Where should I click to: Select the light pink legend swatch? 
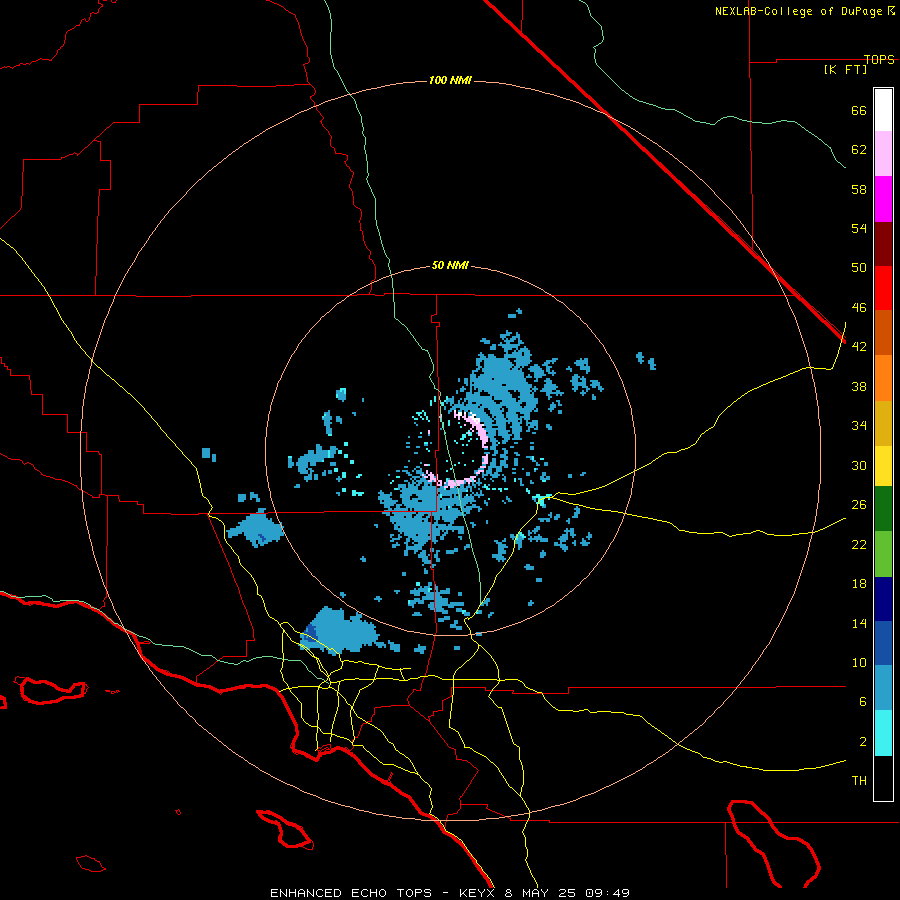pos(883,154)
